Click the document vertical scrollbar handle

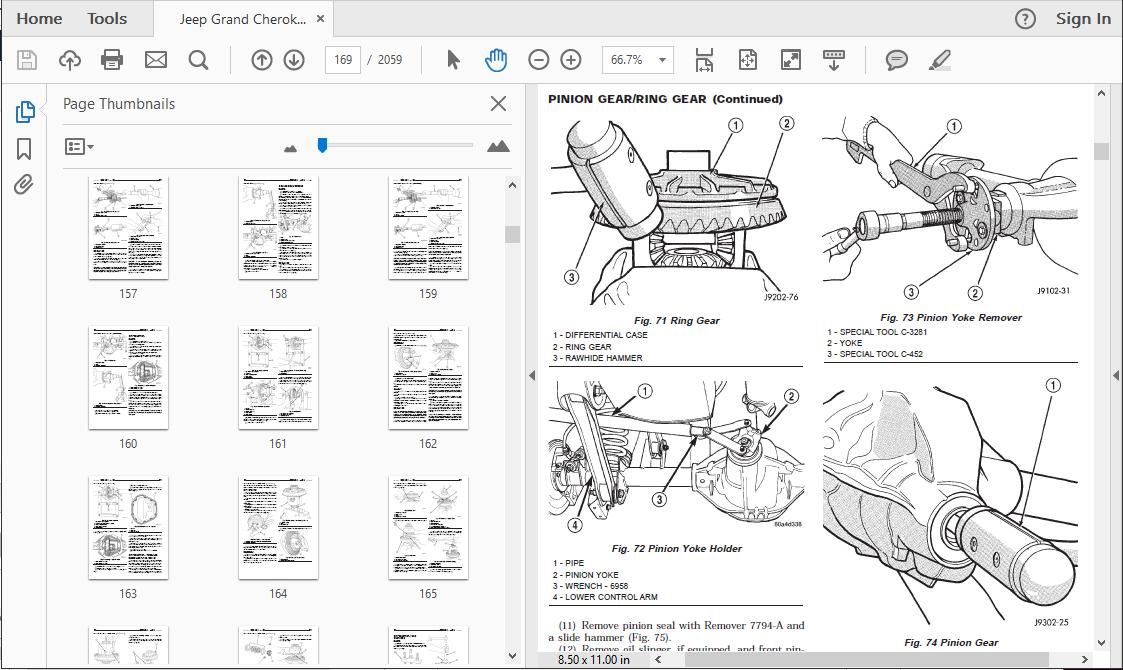(1101, 151)
